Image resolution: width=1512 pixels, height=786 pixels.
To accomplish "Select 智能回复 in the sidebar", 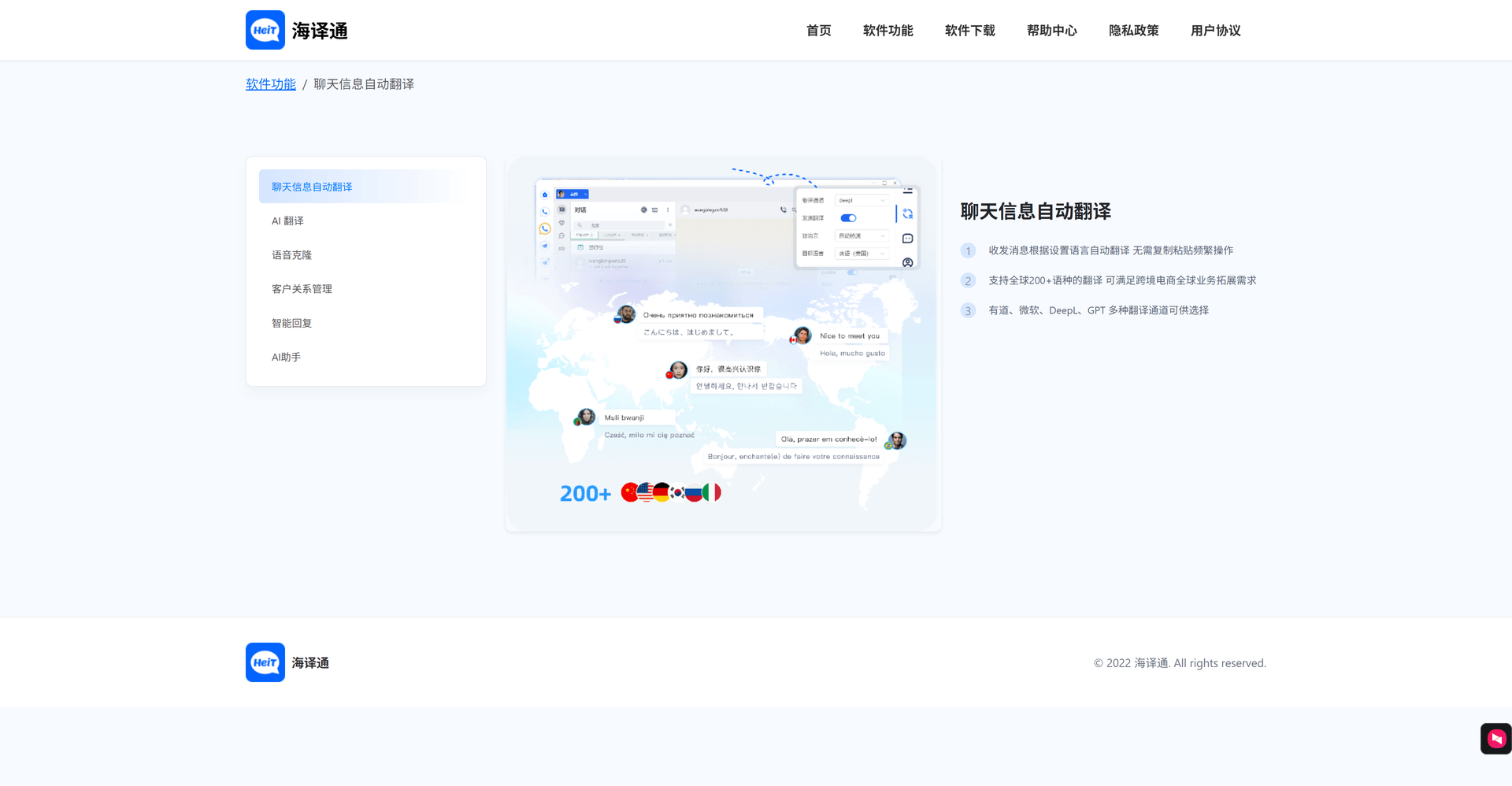I will coord(366,323).
